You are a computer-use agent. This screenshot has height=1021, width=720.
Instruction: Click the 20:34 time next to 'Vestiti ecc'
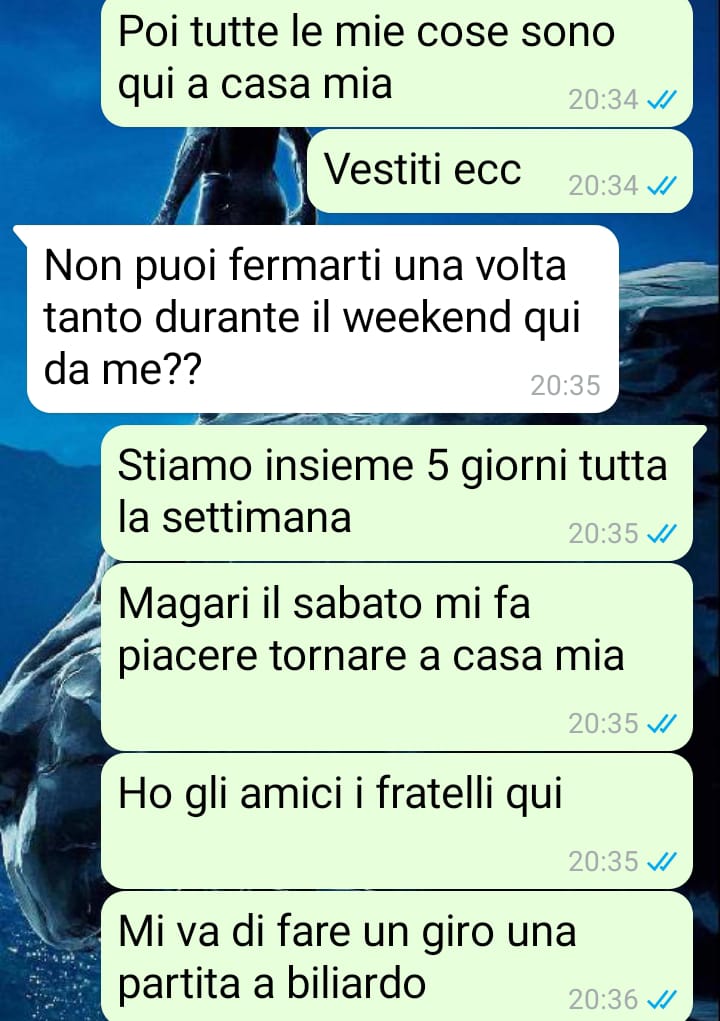[x=603, y=186]
